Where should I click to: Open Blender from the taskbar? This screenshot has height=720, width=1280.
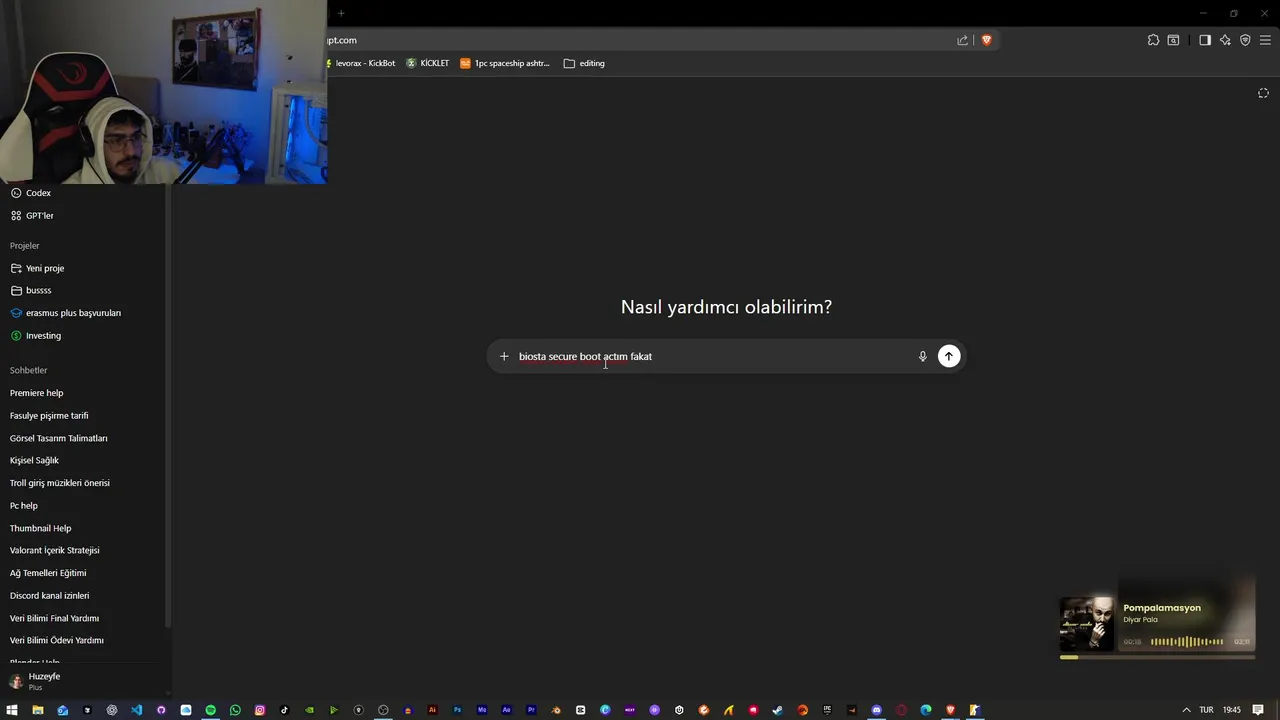click(556, 710)
